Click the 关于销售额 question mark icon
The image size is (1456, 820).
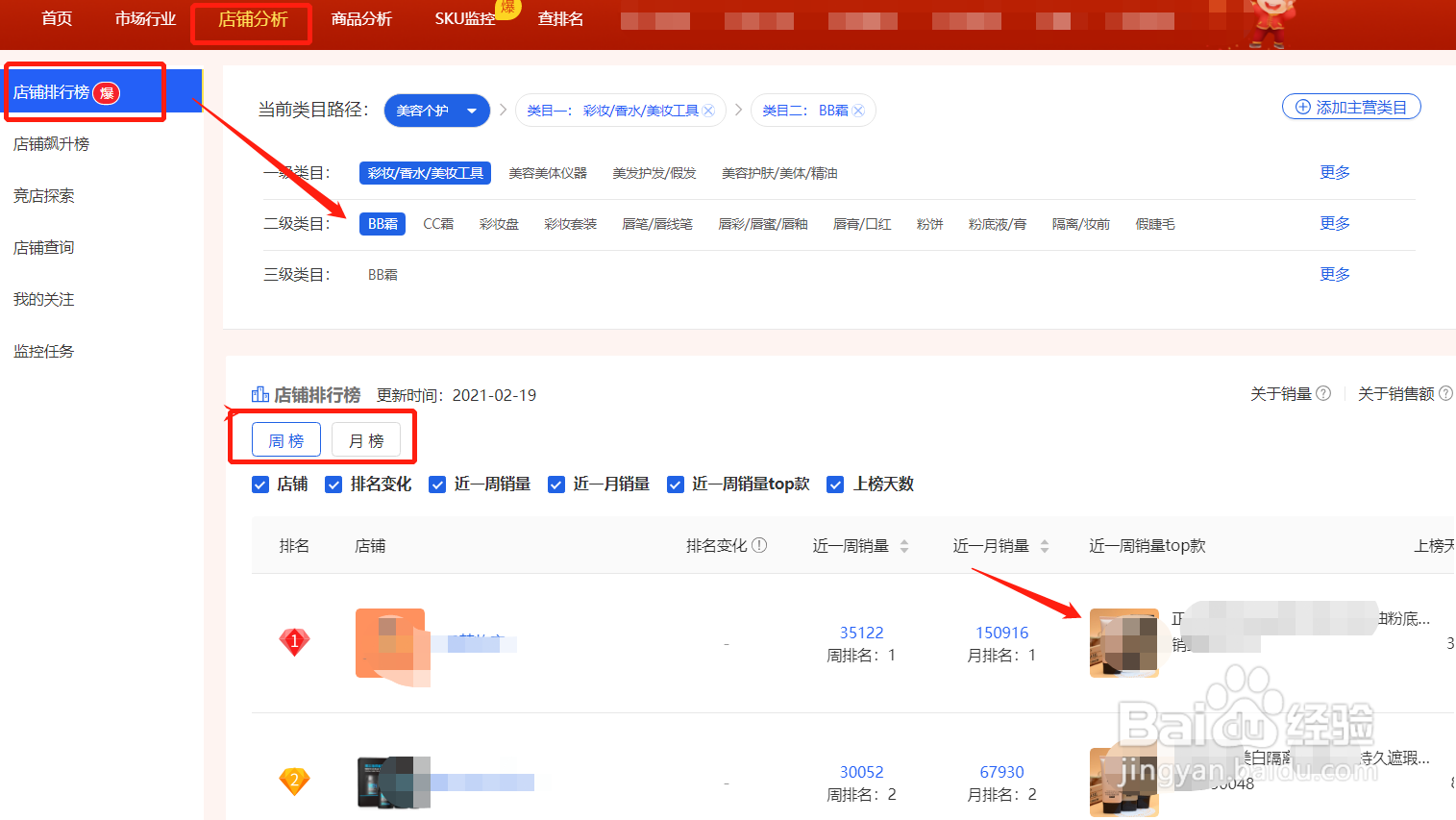click(1446, 392)
